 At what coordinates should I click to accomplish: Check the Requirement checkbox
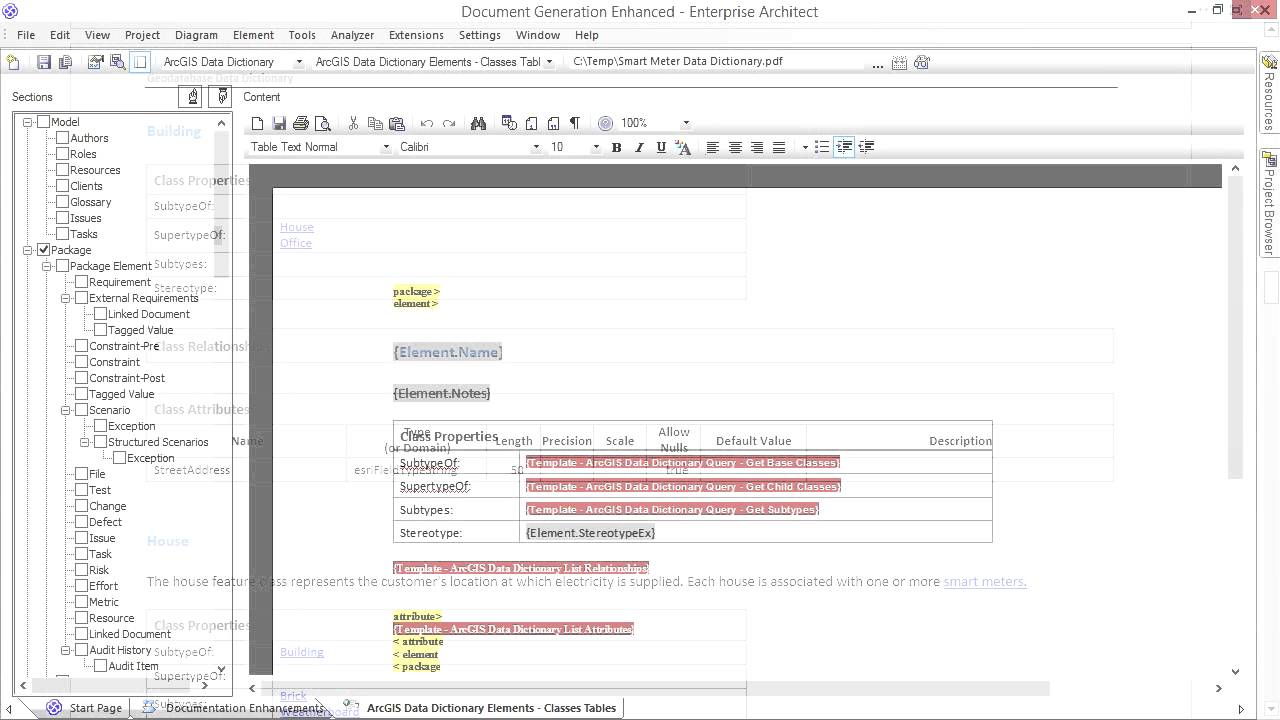81,282
